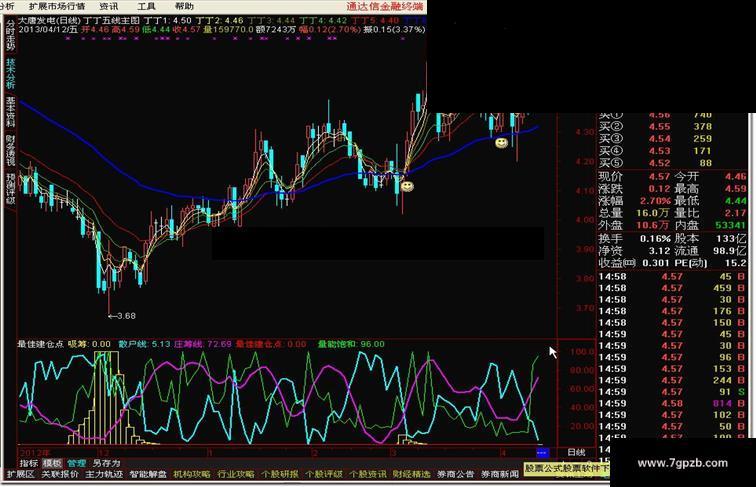
Task: Click the 大唐发电(日线) chart title
Action: (49, 20)
